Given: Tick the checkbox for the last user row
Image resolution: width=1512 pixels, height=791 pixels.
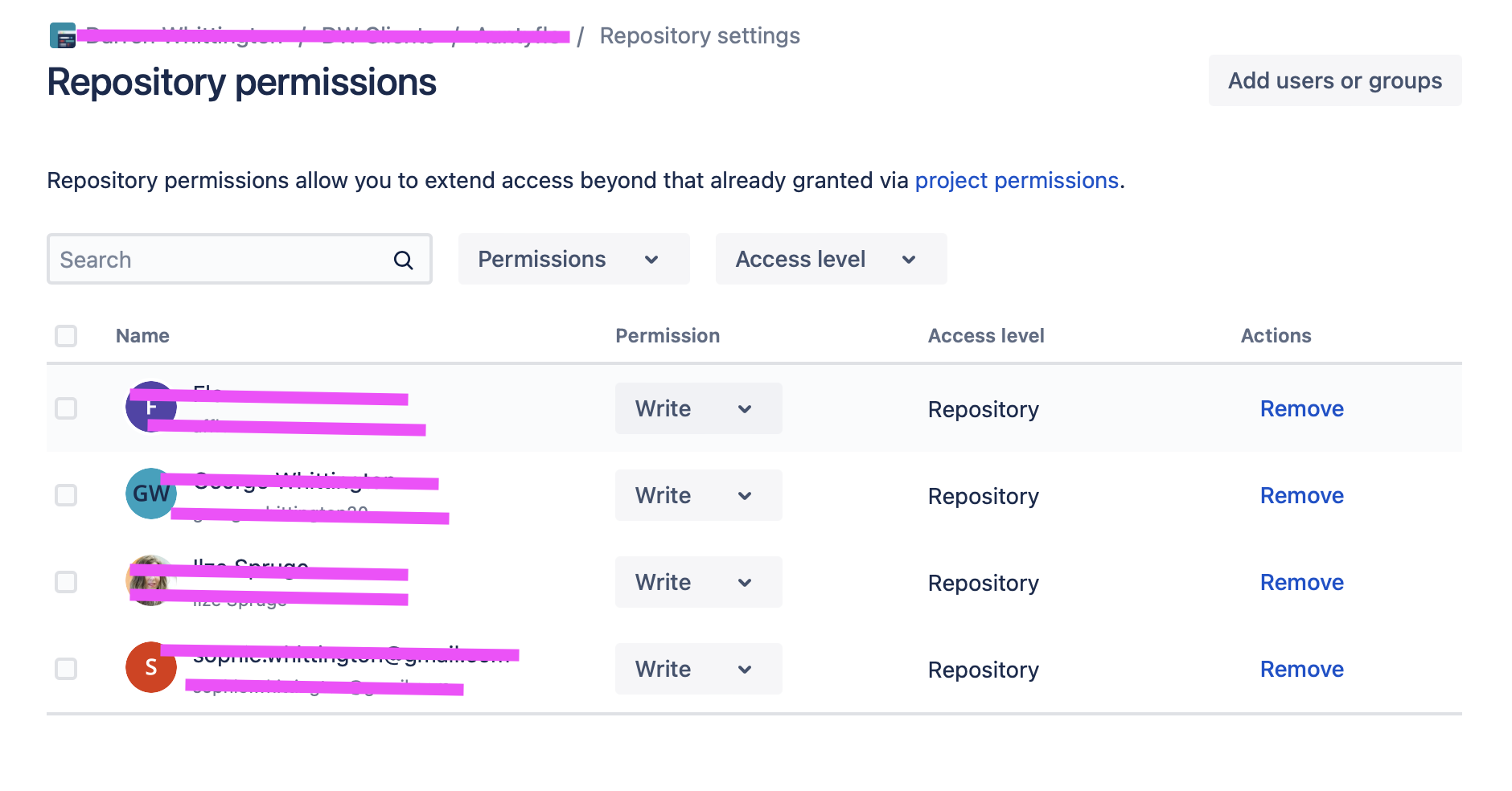Looking at the screenshot, I should (x=66, y=669).
